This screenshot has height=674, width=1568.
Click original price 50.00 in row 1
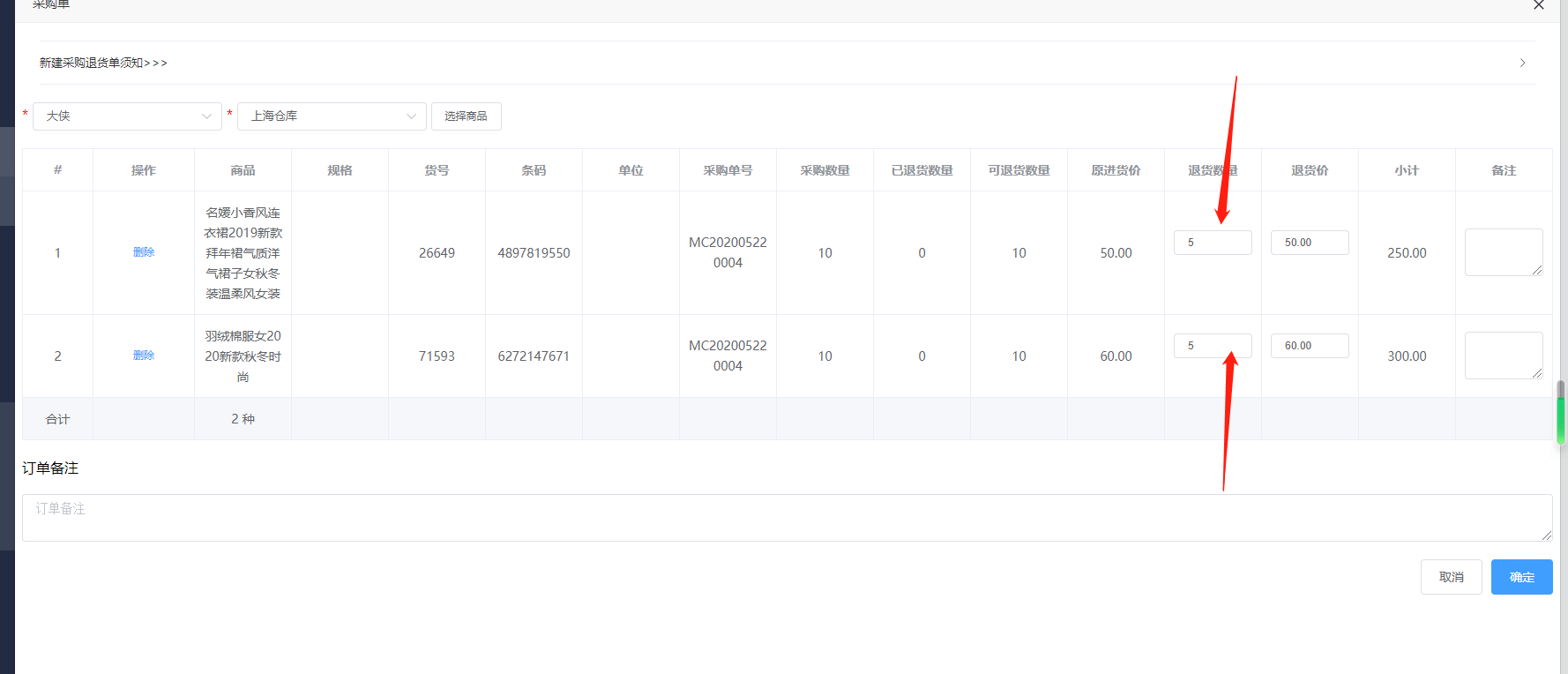tap(1116, 253)
